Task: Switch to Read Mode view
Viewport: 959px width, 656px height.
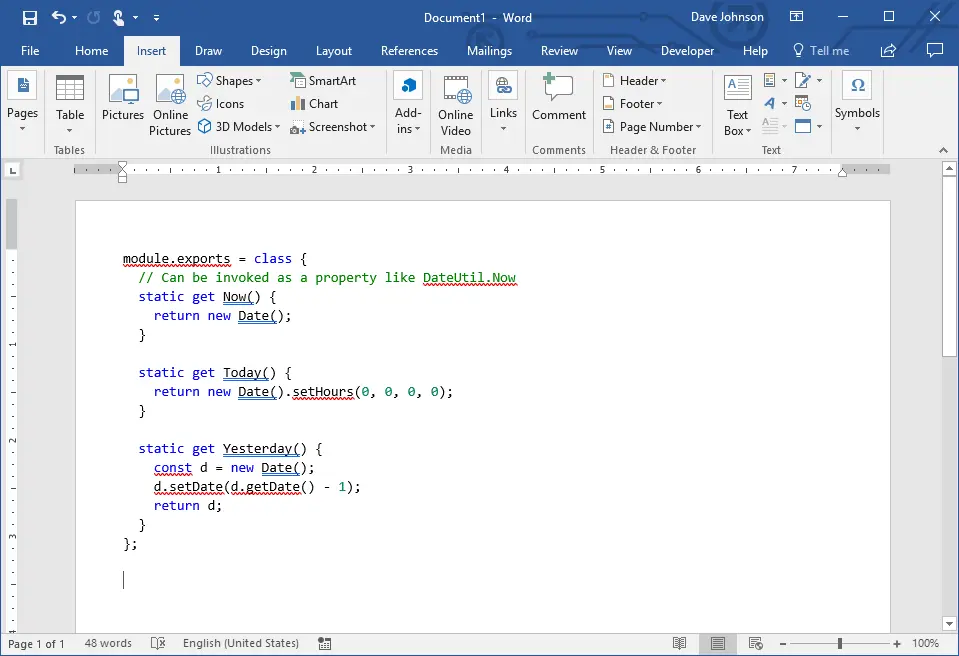Action: (x=679, y=643)
